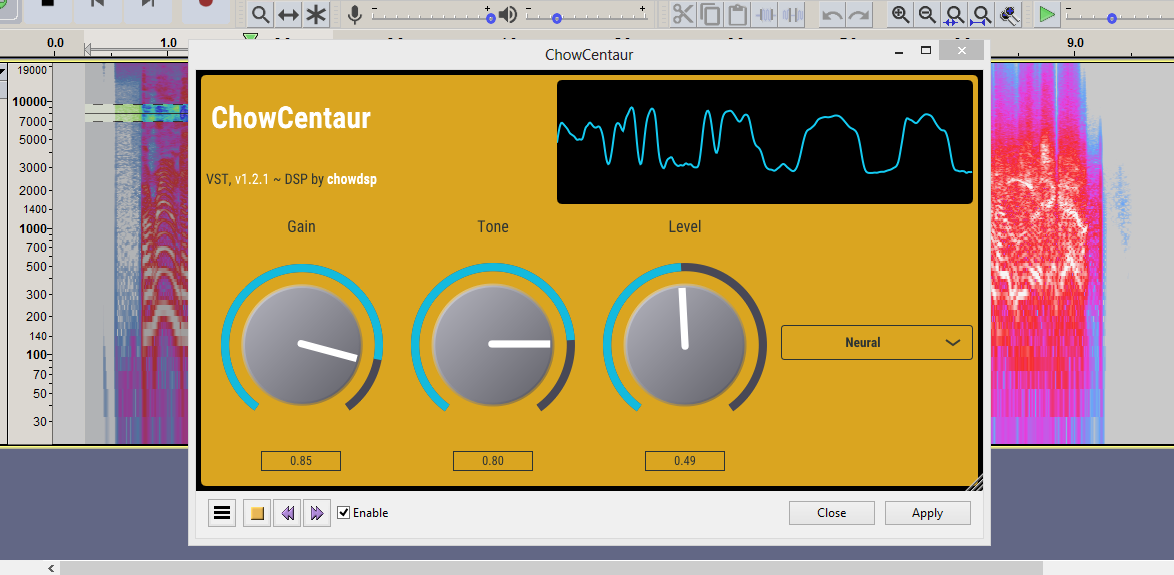This screenshot has height=575, width=1174.
Task: Click the Close button in ChowCentaur dialog
Action: coord(832,513)
